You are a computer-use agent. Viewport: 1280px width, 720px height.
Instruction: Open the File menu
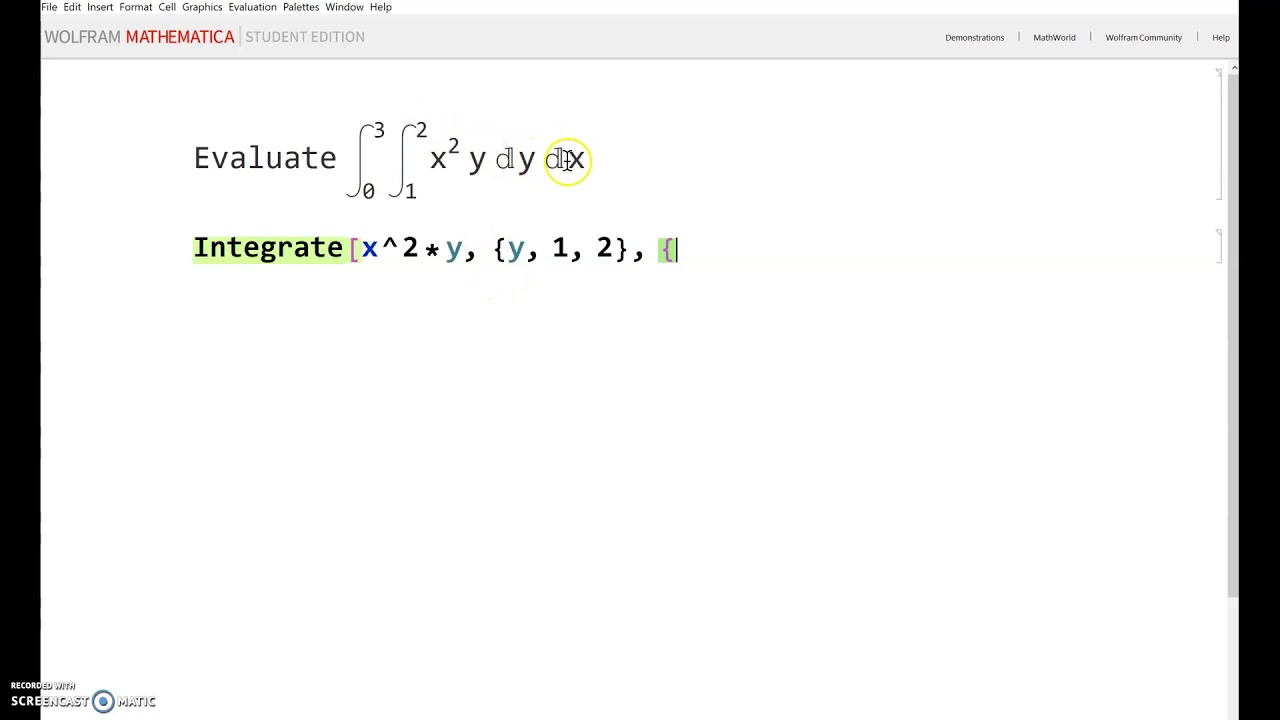tap(49, 7)
